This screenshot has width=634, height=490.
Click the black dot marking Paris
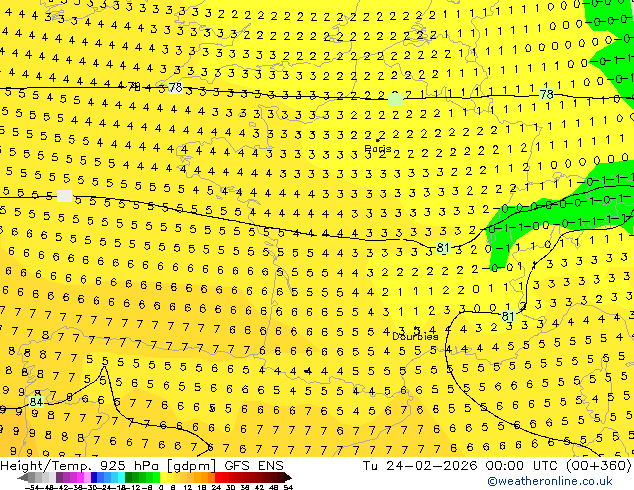pyautogui.click(x=378, y=140)
